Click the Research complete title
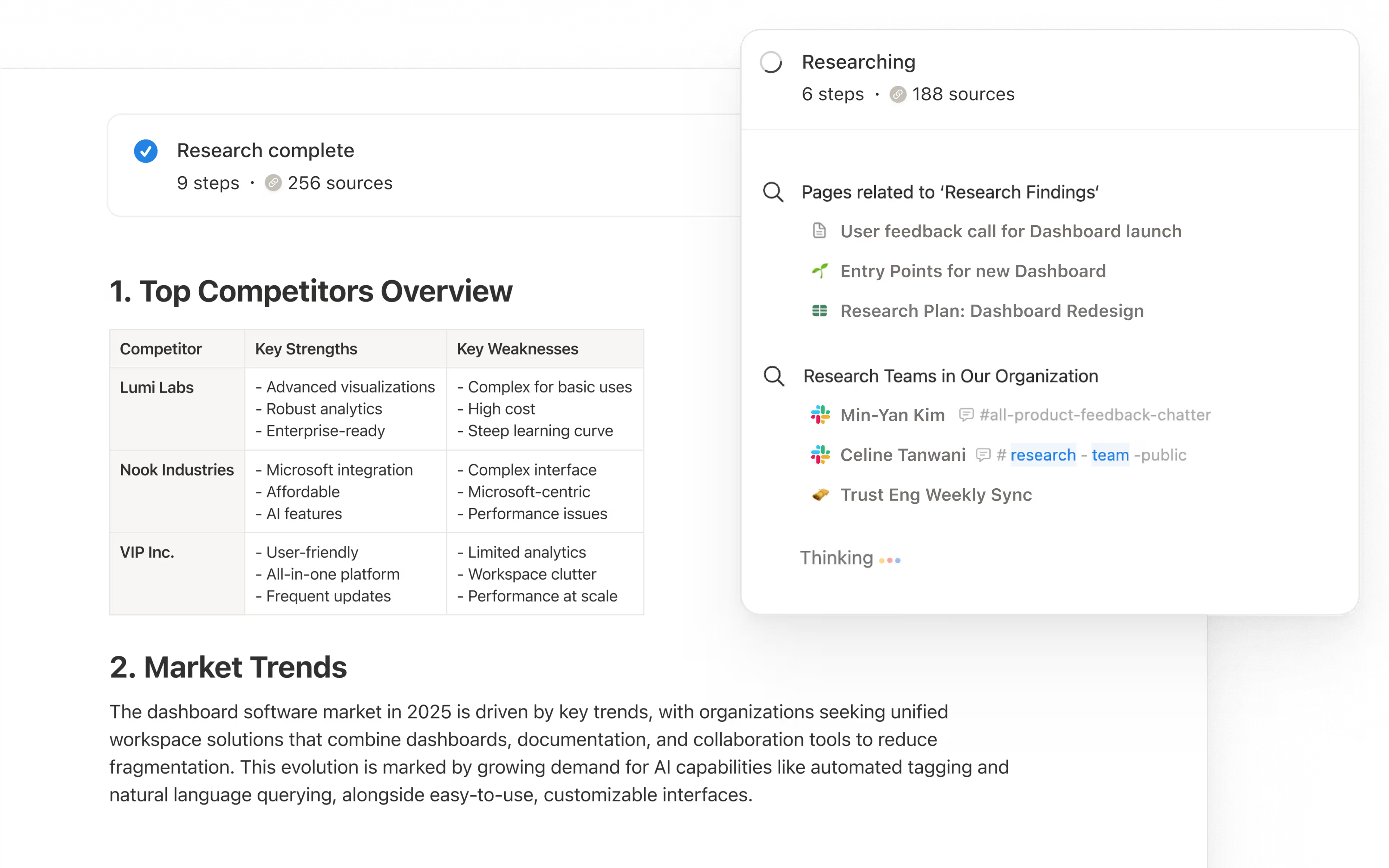This screenshot has width=1389, height=868. tap(265, 150)
